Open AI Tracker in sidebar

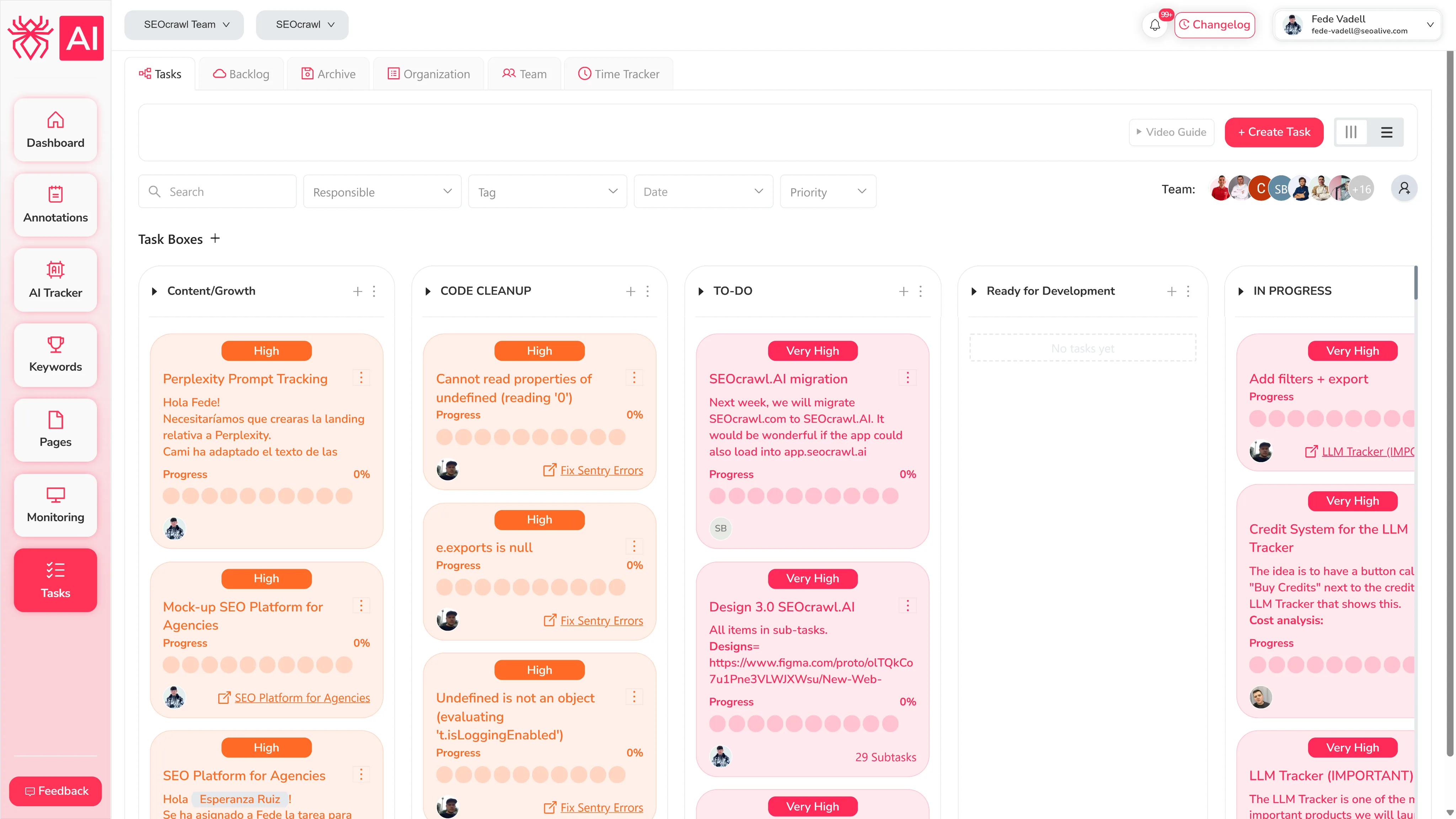point(55,280)
